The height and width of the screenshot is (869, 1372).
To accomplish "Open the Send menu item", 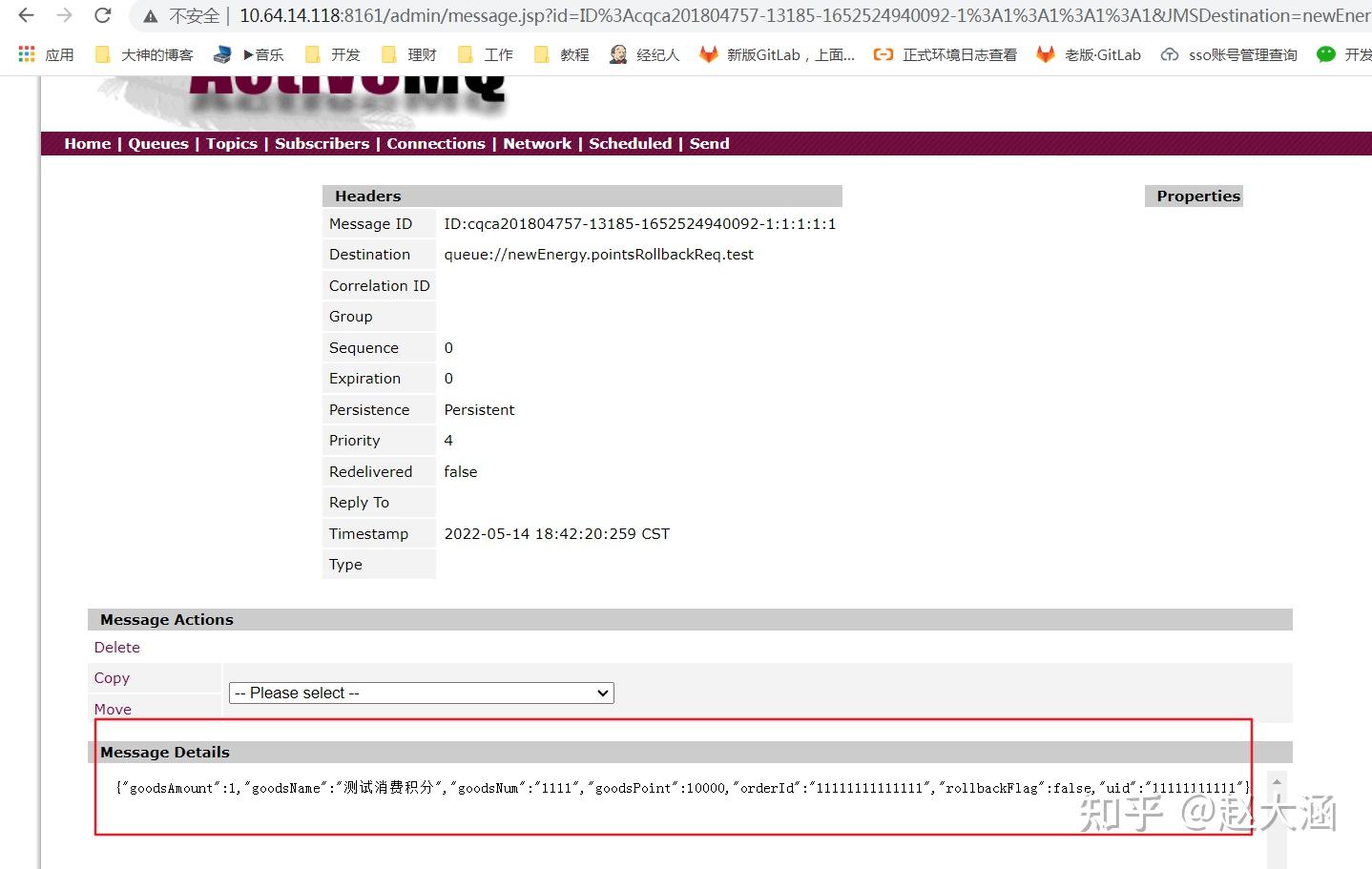I will point(709,143).
